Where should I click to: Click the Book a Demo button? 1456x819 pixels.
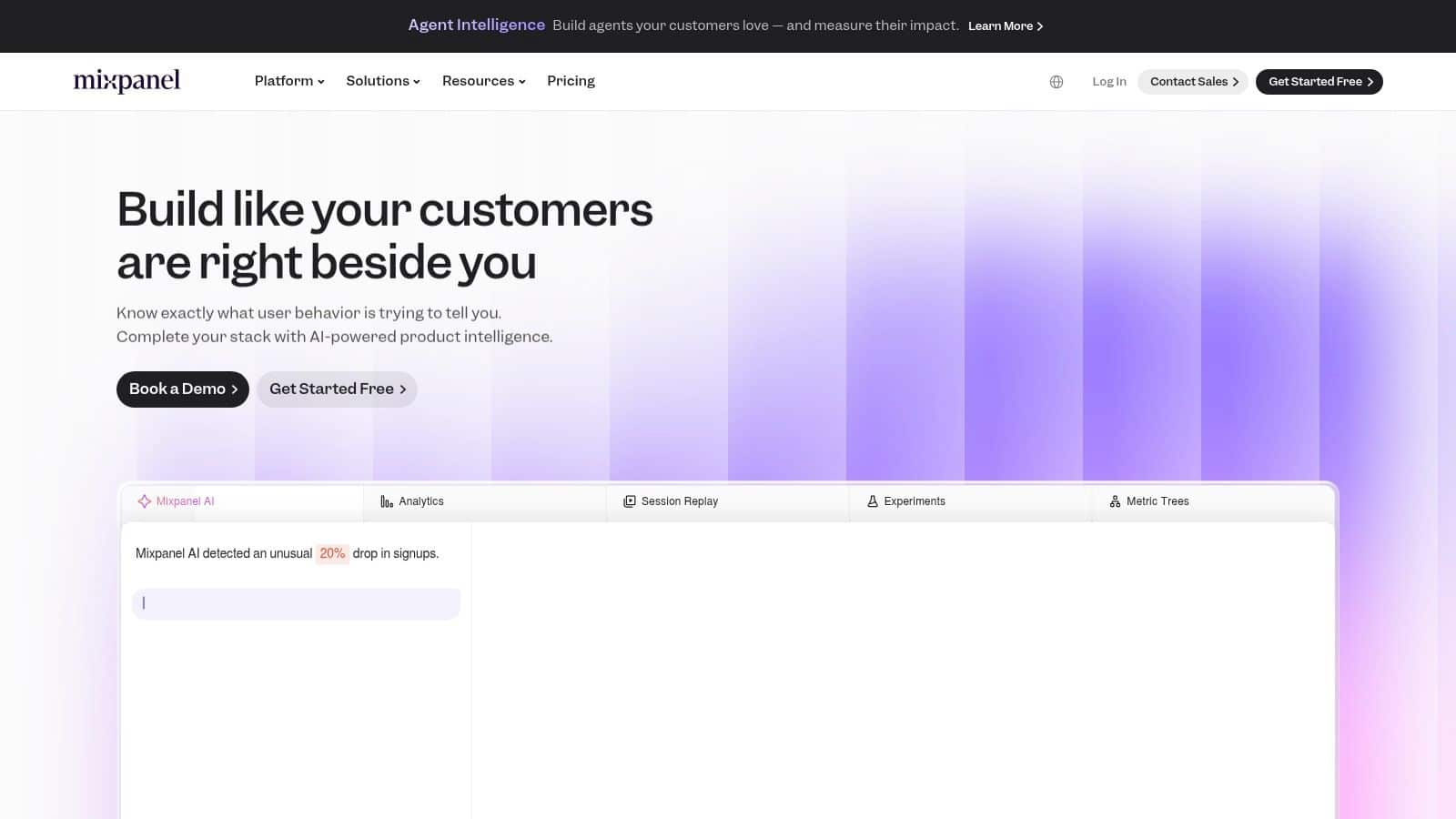(183, 389)
